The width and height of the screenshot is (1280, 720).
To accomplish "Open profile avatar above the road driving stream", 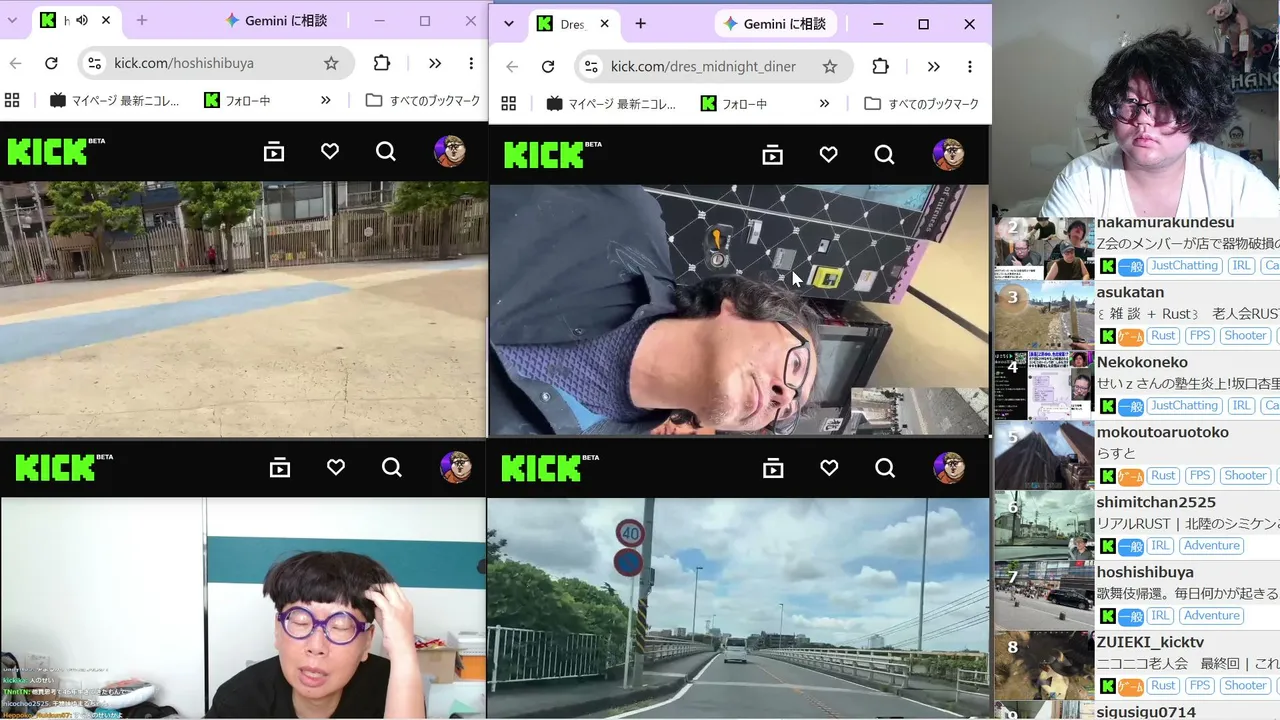I will [x=948, y=468].
